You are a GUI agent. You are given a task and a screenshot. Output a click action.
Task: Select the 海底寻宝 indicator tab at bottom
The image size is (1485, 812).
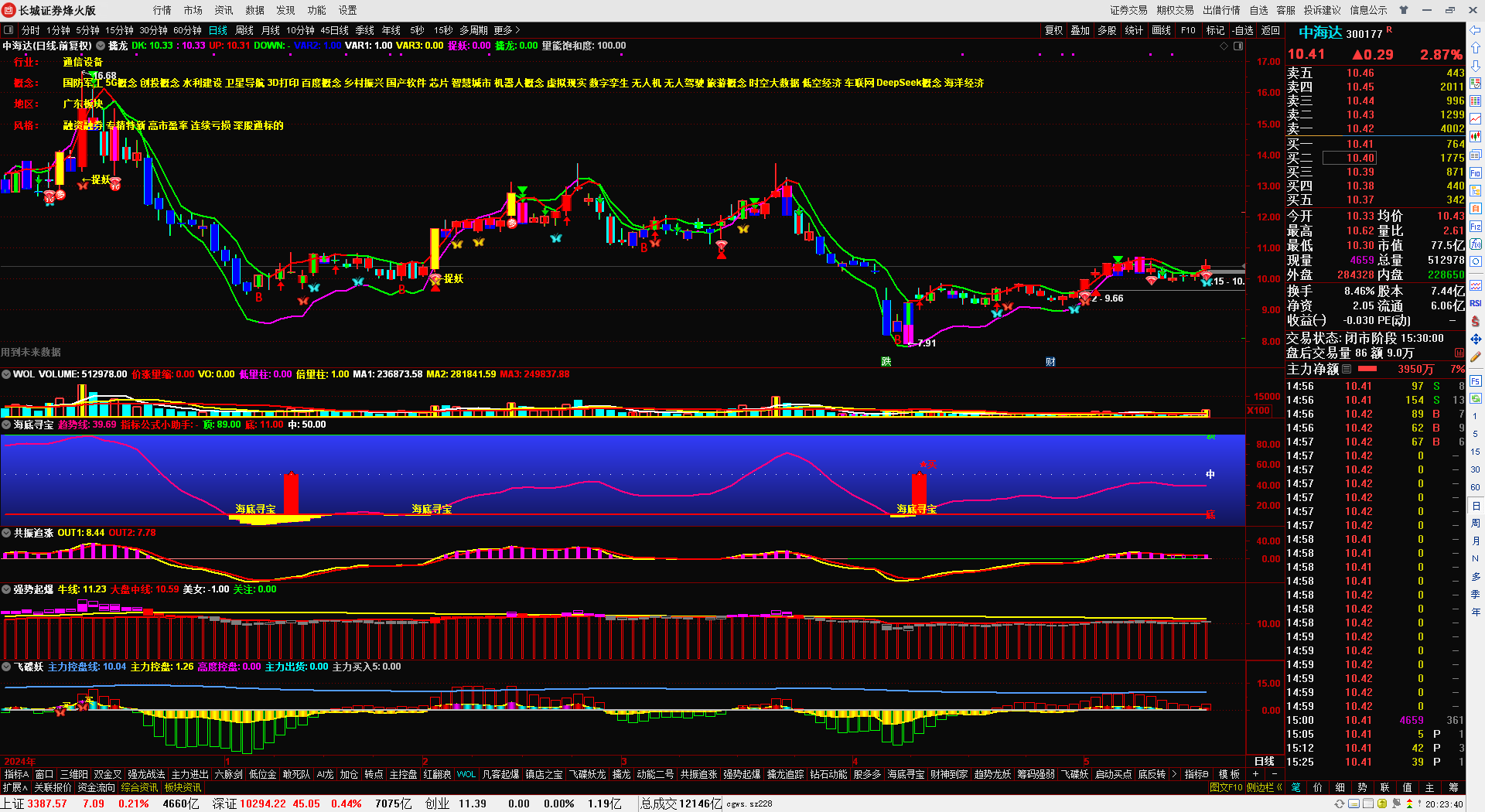906,774
